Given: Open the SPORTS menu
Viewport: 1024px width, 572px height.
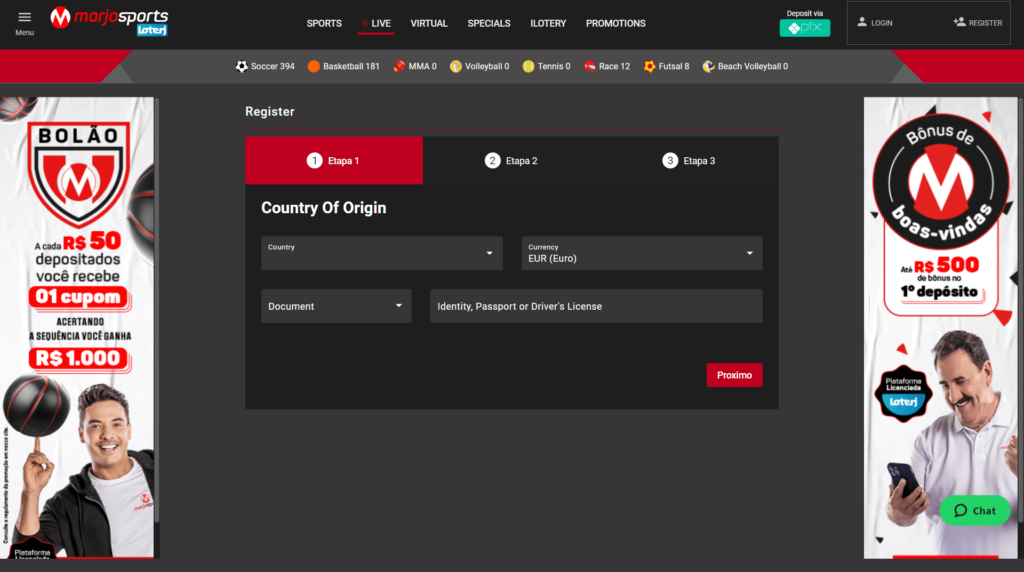Looking at the screenshot, I should pos(324,24).
